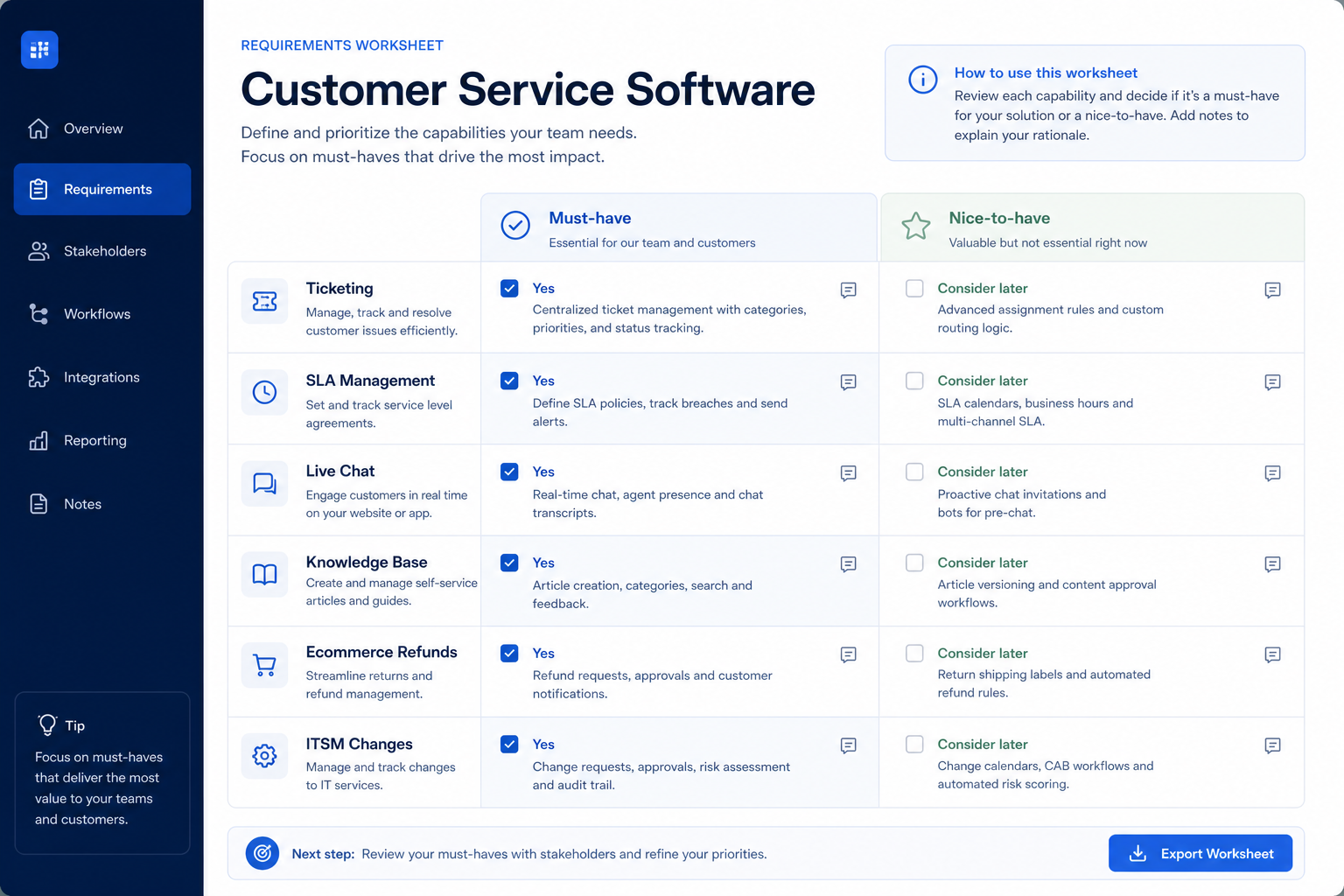Click the SLA Management row title
The width and height of the screenshot is (1344, 896).
coord(370,381)
